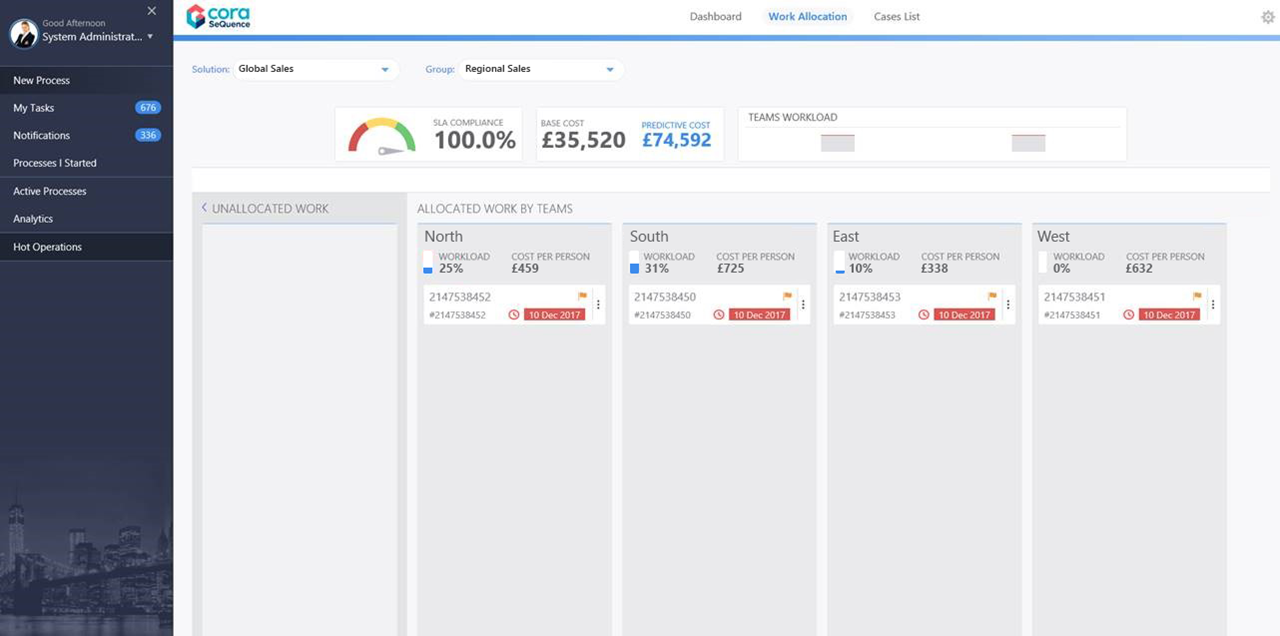Click the clock icon on case 2147538450

coord(719,314)
